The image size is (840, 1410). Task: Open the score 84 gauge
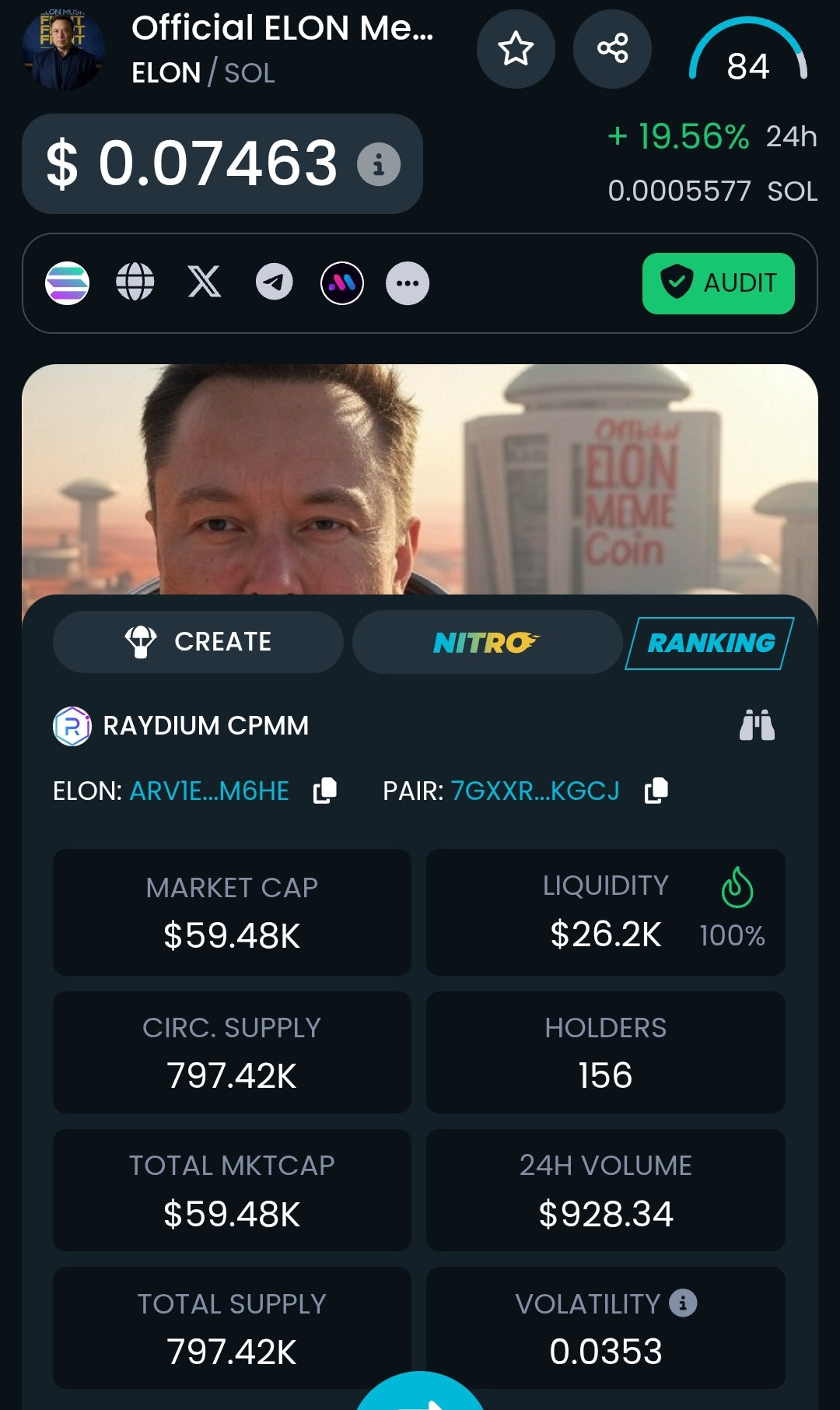748,51
